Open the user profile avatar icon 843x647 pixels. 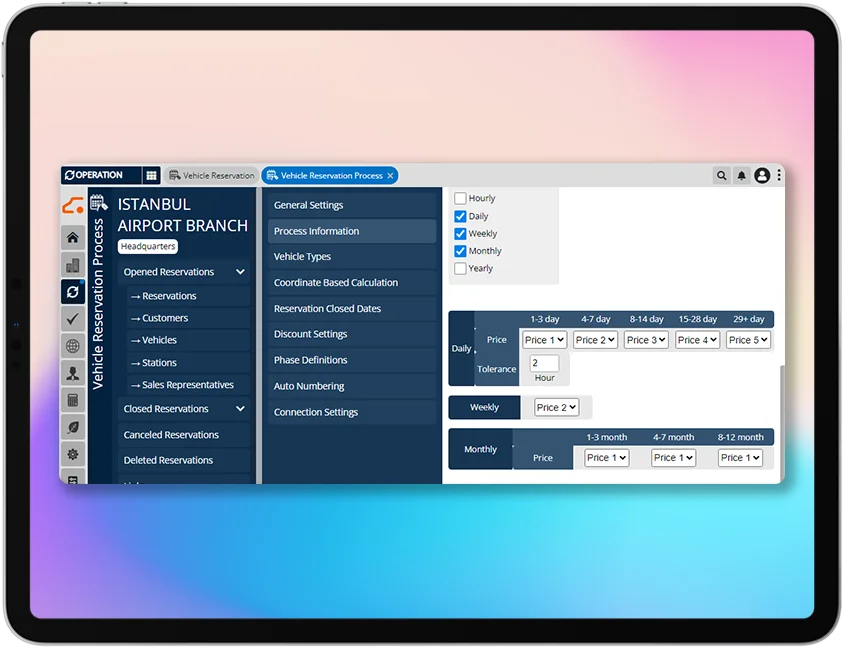coord(762,175)
